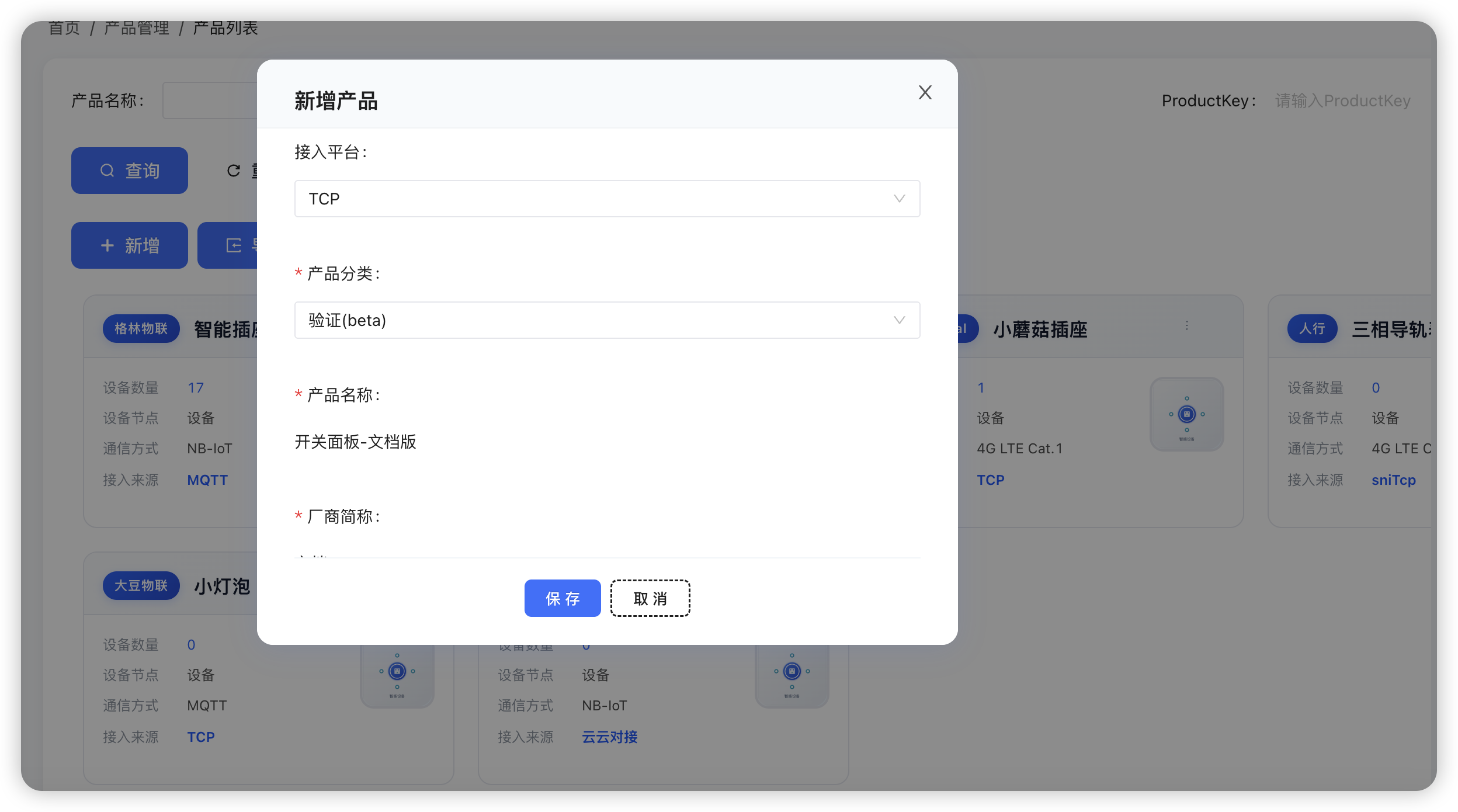
Task: Click the 保存 button to save the product
Action: 563,598
